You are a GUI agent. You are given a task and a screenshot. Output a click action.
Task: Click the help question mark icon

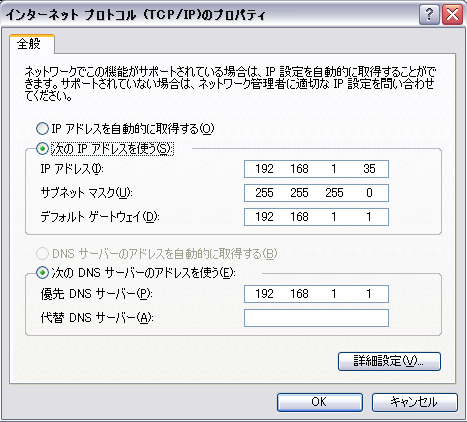[x=429, y=15]
